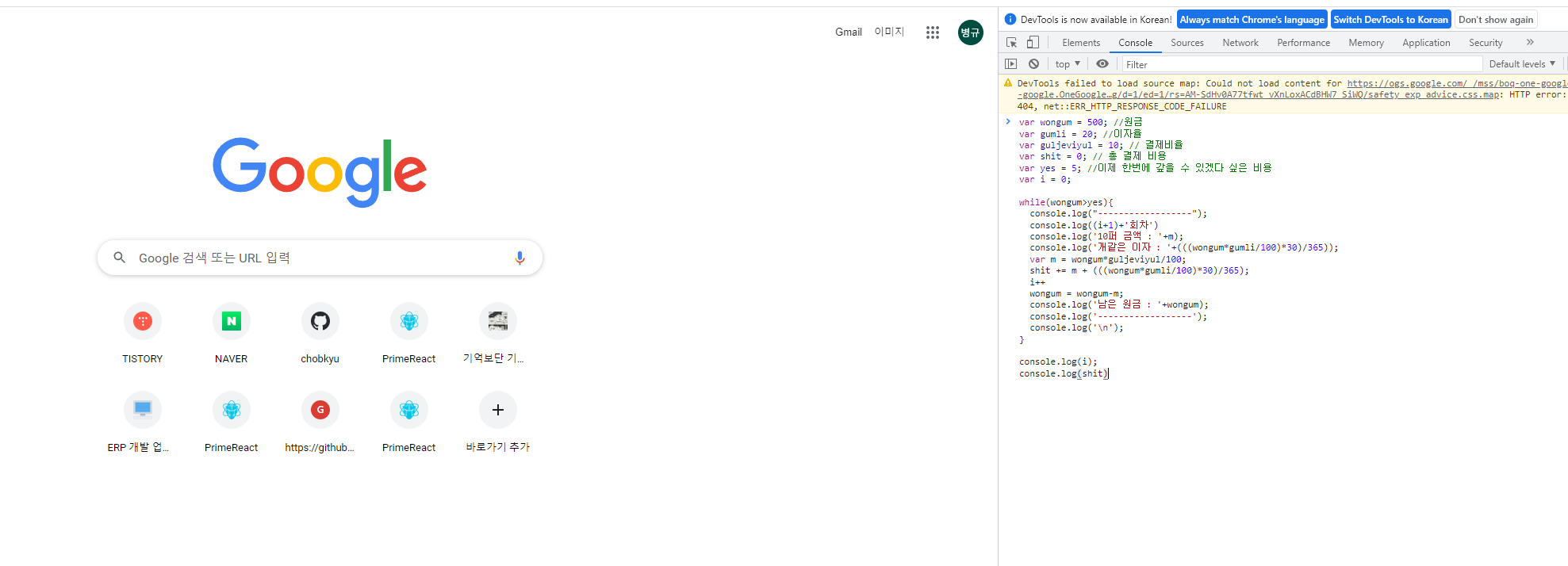Open the PrimeReact shortcut next to chobkyu
The image size is (1568, 566).
tap(409, 335)
